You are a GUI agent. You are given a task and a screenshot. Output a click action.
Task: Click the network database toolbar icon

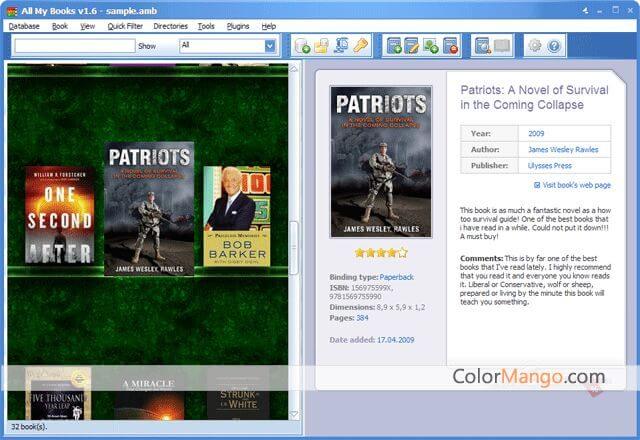tap(341, 46)
